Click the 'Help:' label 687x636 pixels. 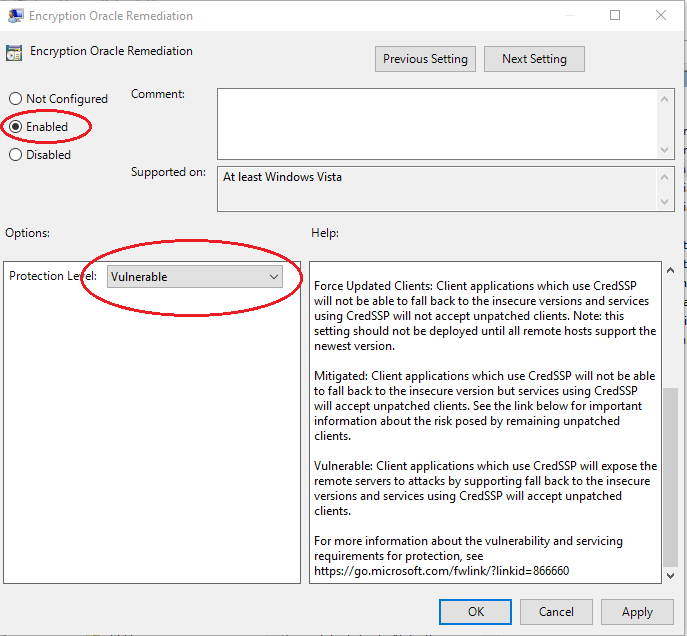pyautogui.click(x=325, y=233)
